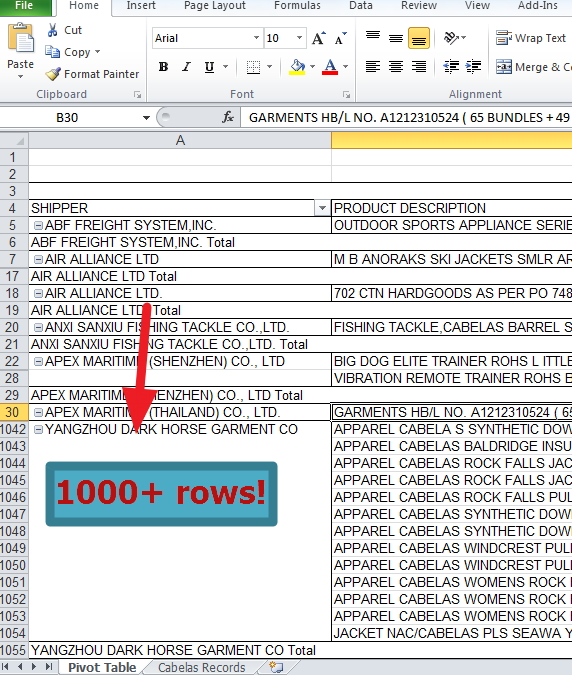The width and height of the screenshot is (572, 675).
Task: Decrease font size with Shrink Font
Action: coord(340,38)
